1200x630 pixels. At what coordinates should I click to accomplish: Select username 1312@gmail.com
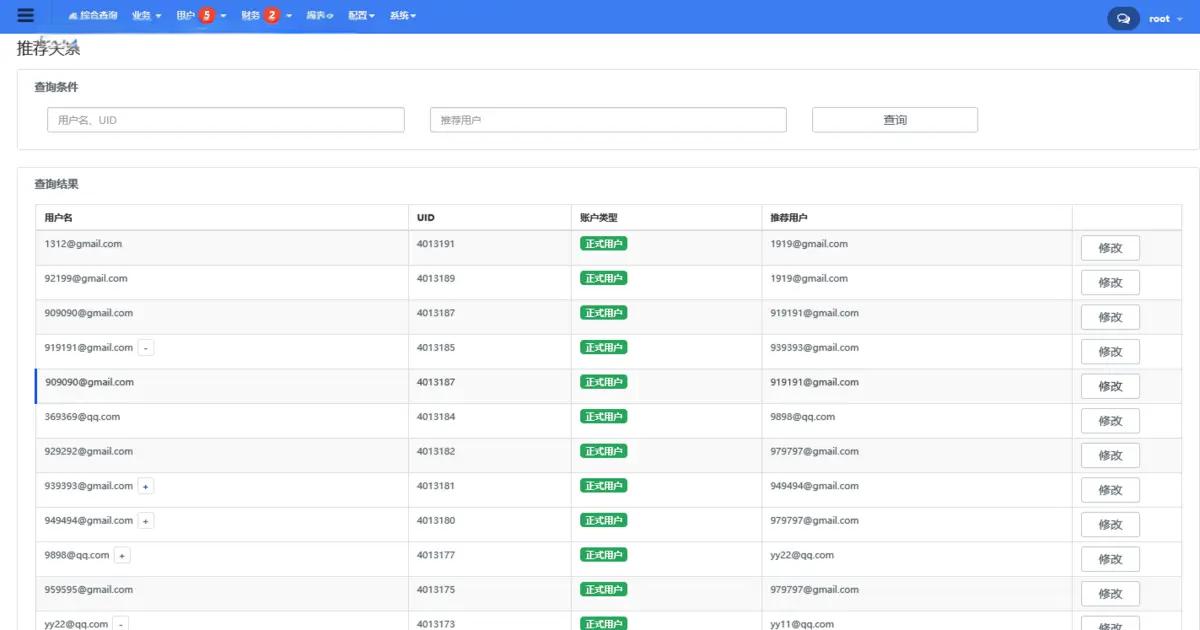(83, 244)
